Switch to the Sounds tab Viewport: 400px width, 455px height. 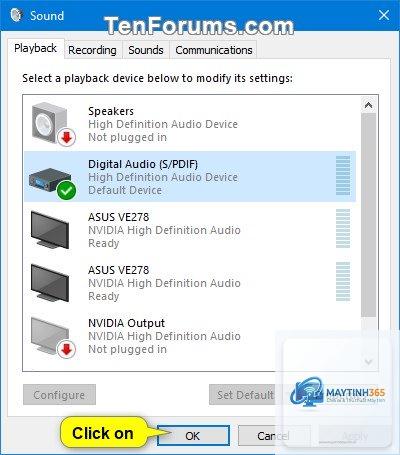point(146,50)
